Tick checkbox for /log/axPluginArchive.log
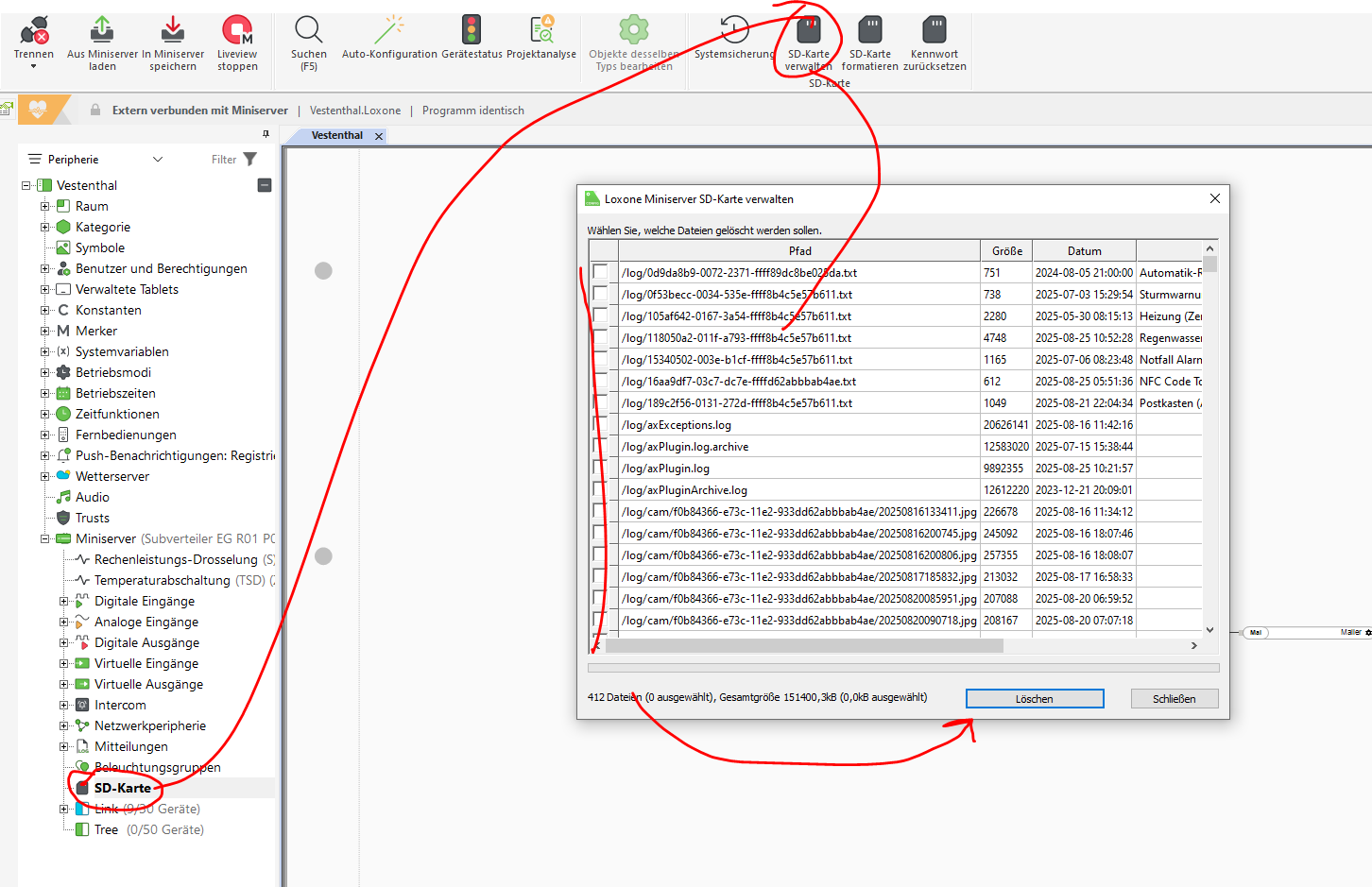The image size is (1372, 887). coord(600,489)
